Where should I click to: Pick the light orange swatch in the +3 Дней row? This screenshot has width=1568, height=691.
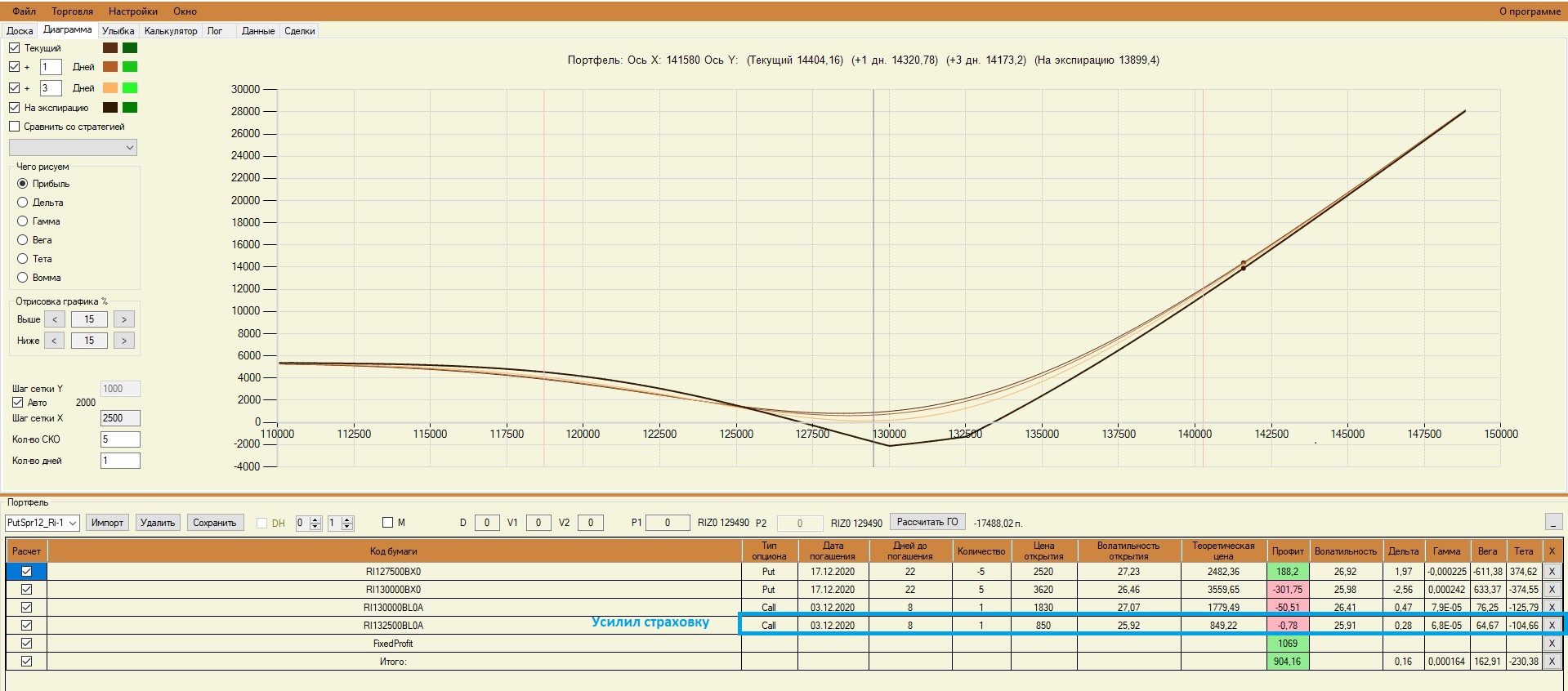coord(110,87)
